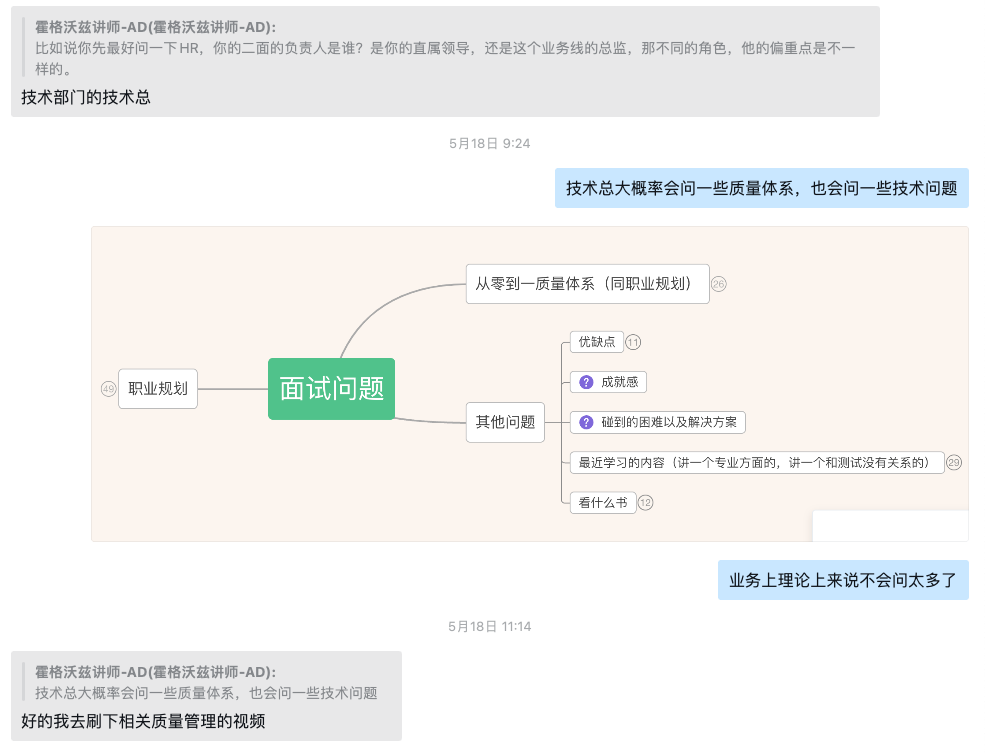This screenshot has width=985, height=753.
Task: Select the 职业规划 mind map node
Action: (x=158, y=389)
